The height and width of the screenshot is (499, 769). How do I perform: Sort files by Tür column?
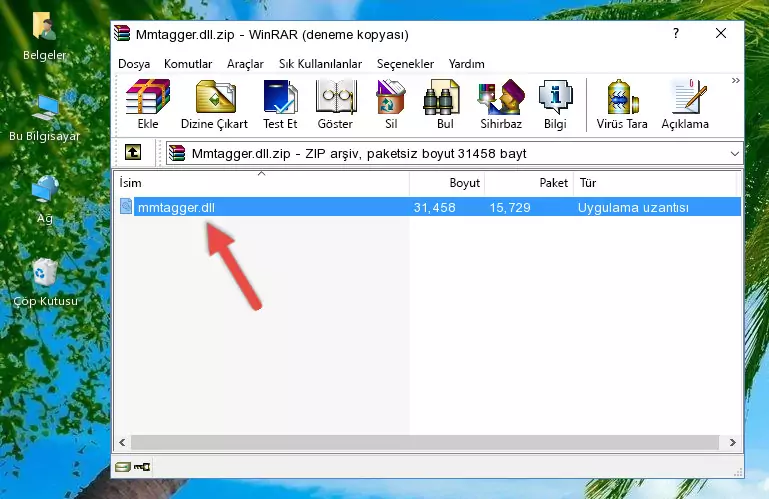coord(655,183)
